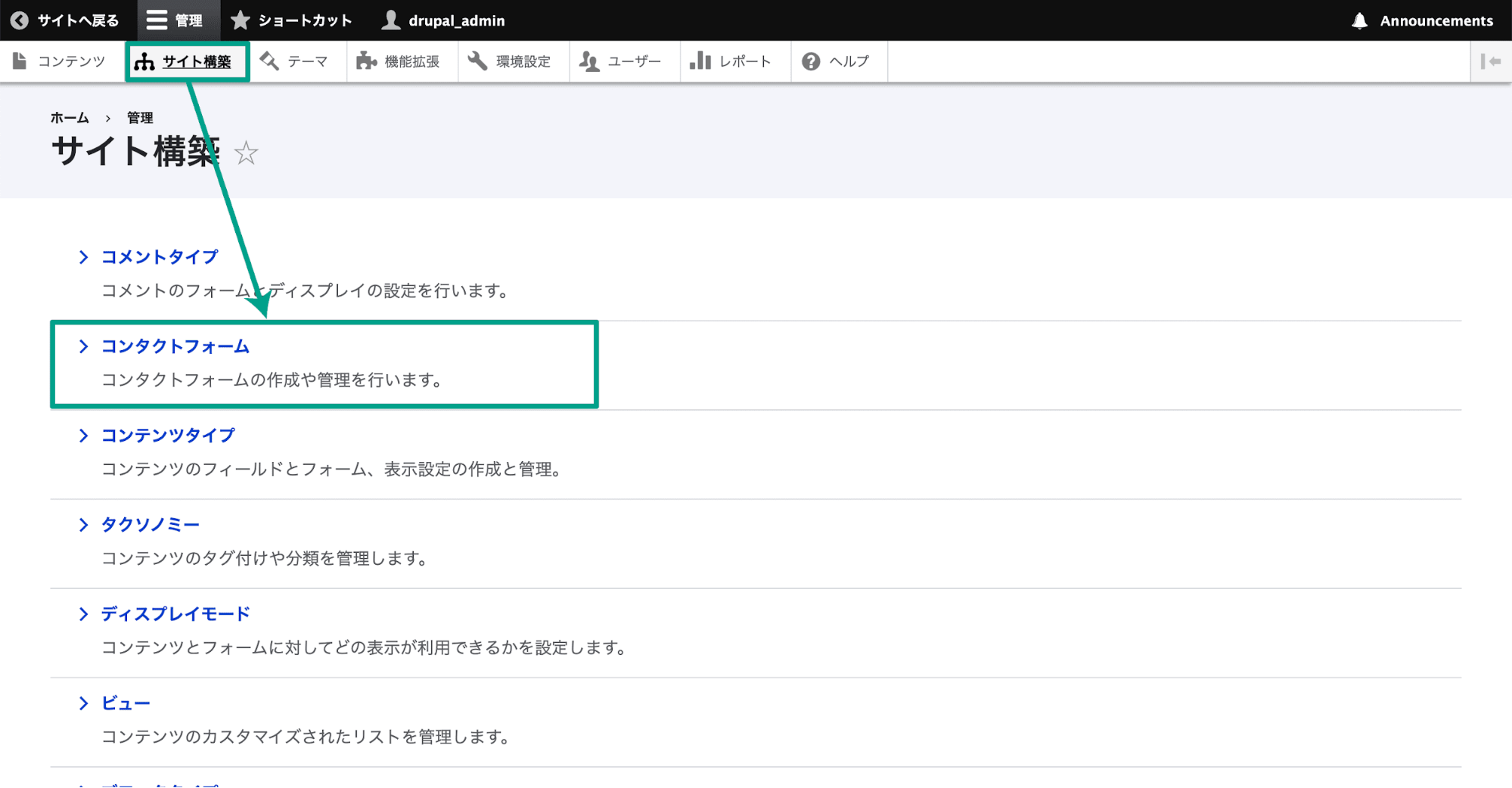Image resolution: width=1512 pixels, height=788 pixels.
Task: Click the Announcements label text
Action: tap(1436, 20)
